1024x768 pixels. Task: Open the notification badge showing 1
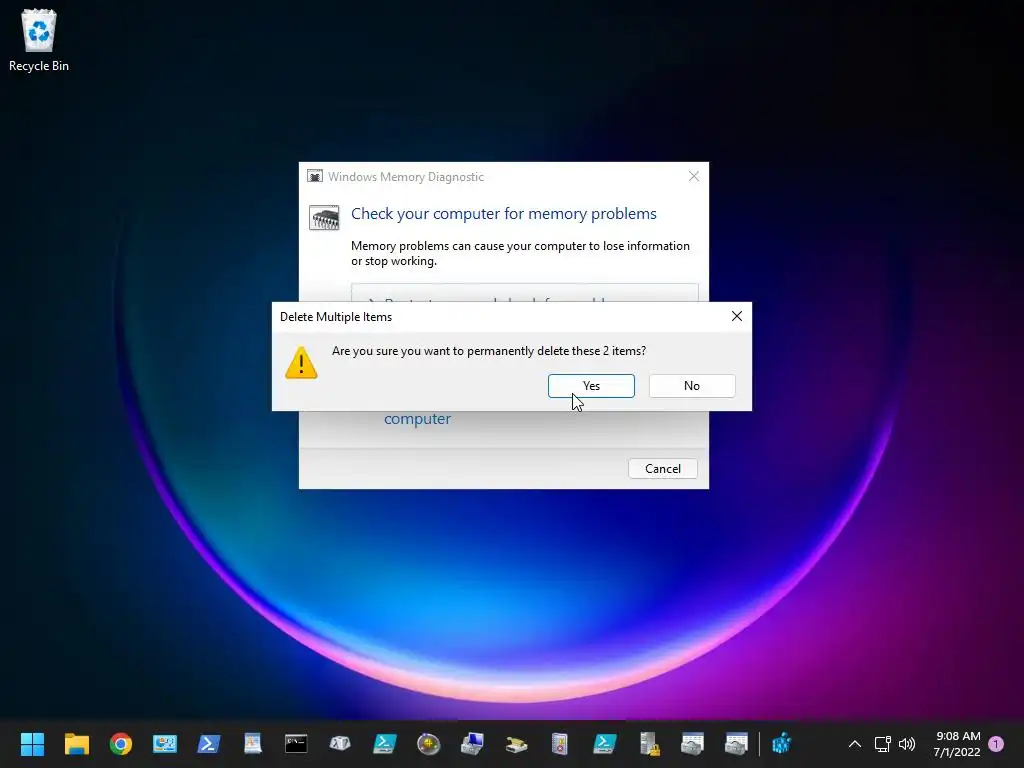(996, 744)
